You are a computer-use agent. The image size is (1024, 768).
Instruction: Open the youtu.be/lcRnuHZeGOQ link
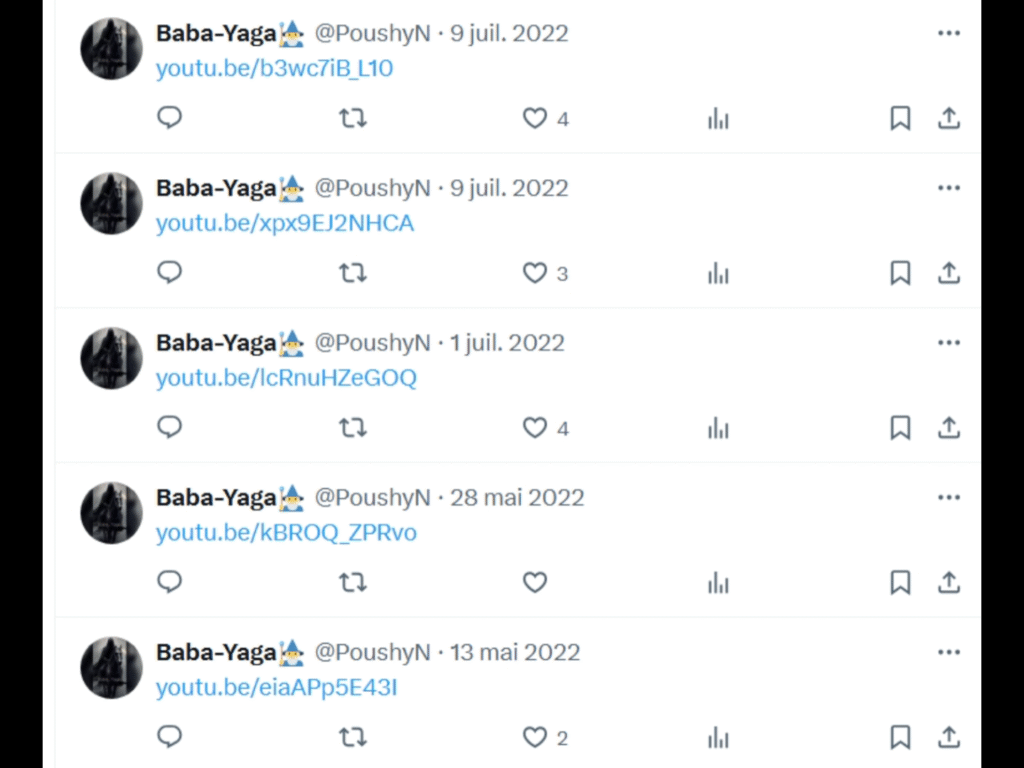coord(286,378)
